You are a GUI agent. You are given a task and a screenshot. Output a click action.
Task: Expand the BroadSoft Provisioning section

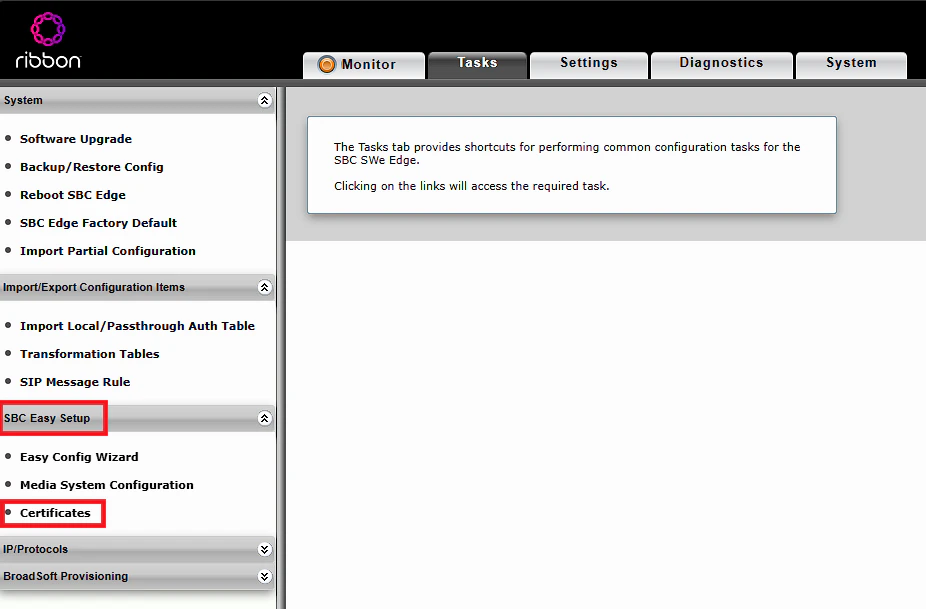tap(265, 577)
